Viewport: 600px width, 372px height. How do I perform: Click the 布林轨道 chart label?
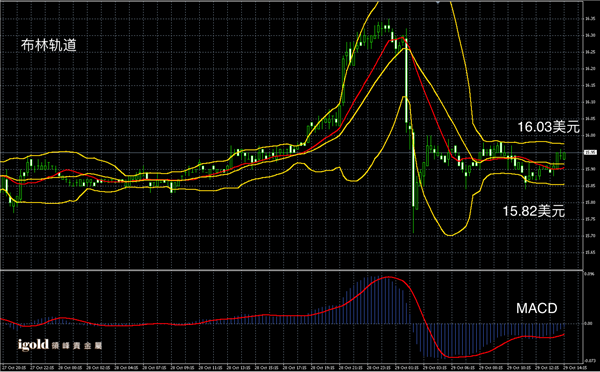coord(49,45)
